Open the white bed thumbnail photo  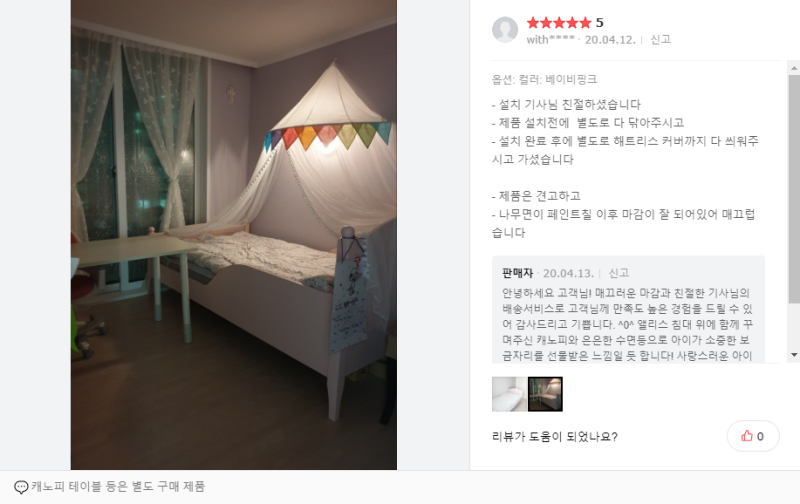pyautogui.click(x=509, y=394)
